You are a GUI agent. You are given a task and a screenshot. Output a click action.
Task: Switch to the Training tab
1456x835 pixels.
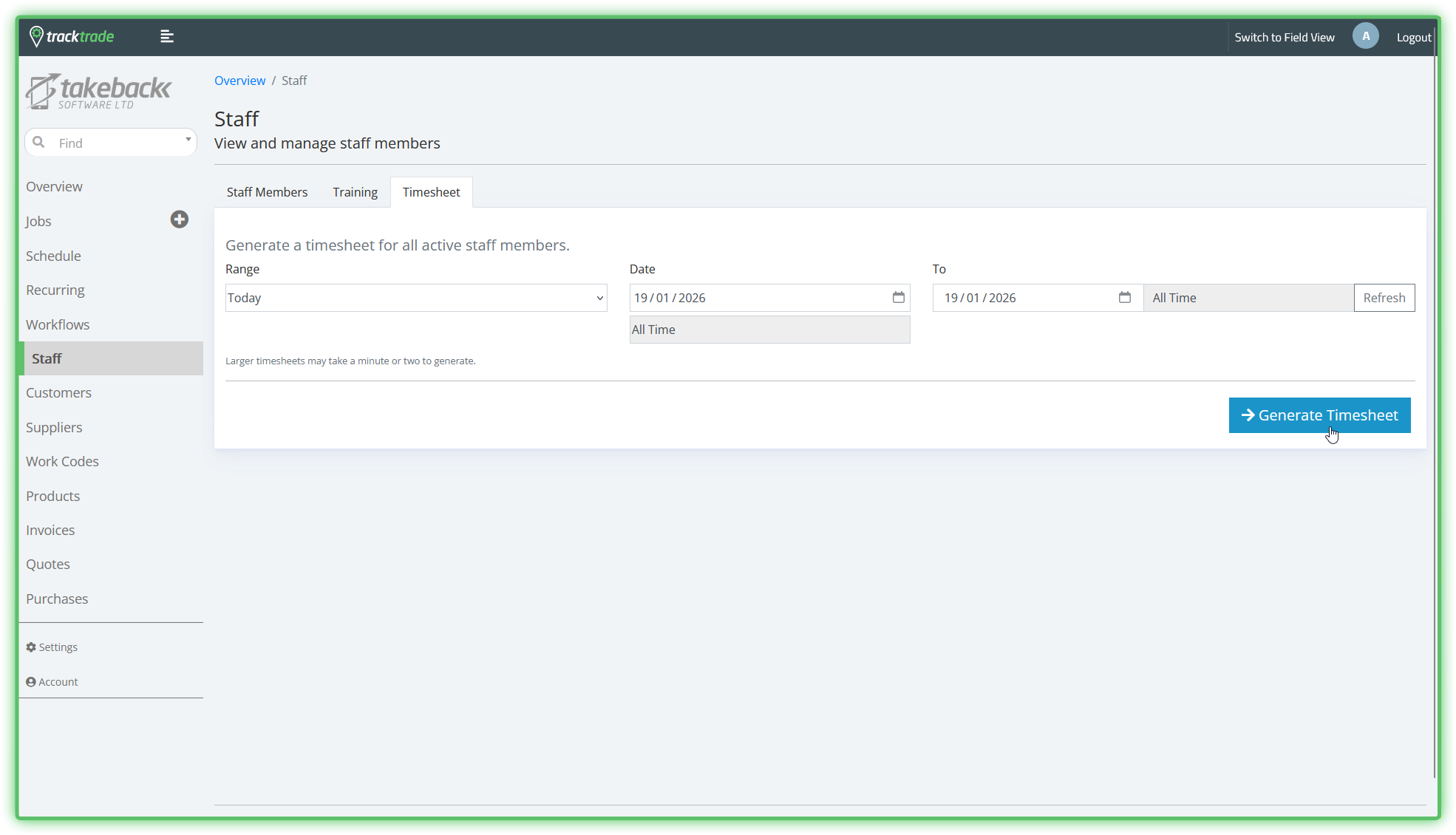[x=355, y=192]
